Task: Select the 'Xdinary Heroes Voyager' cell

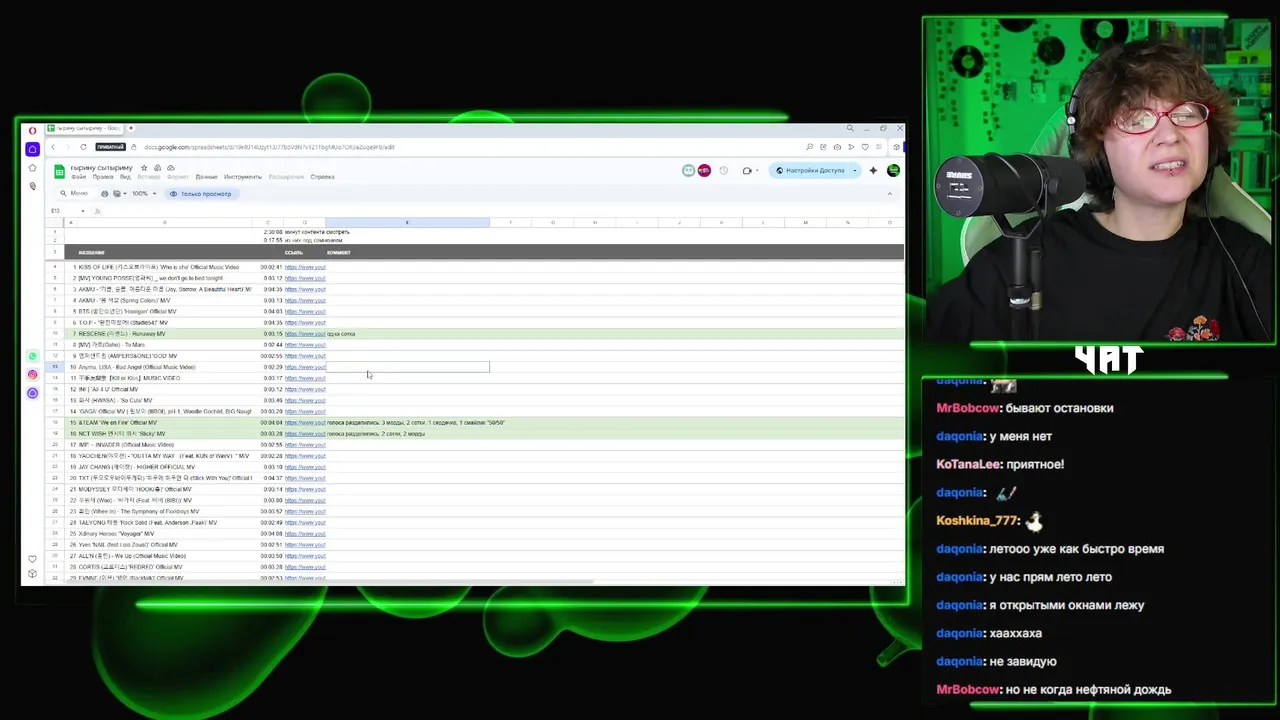Action: (165, 534)
